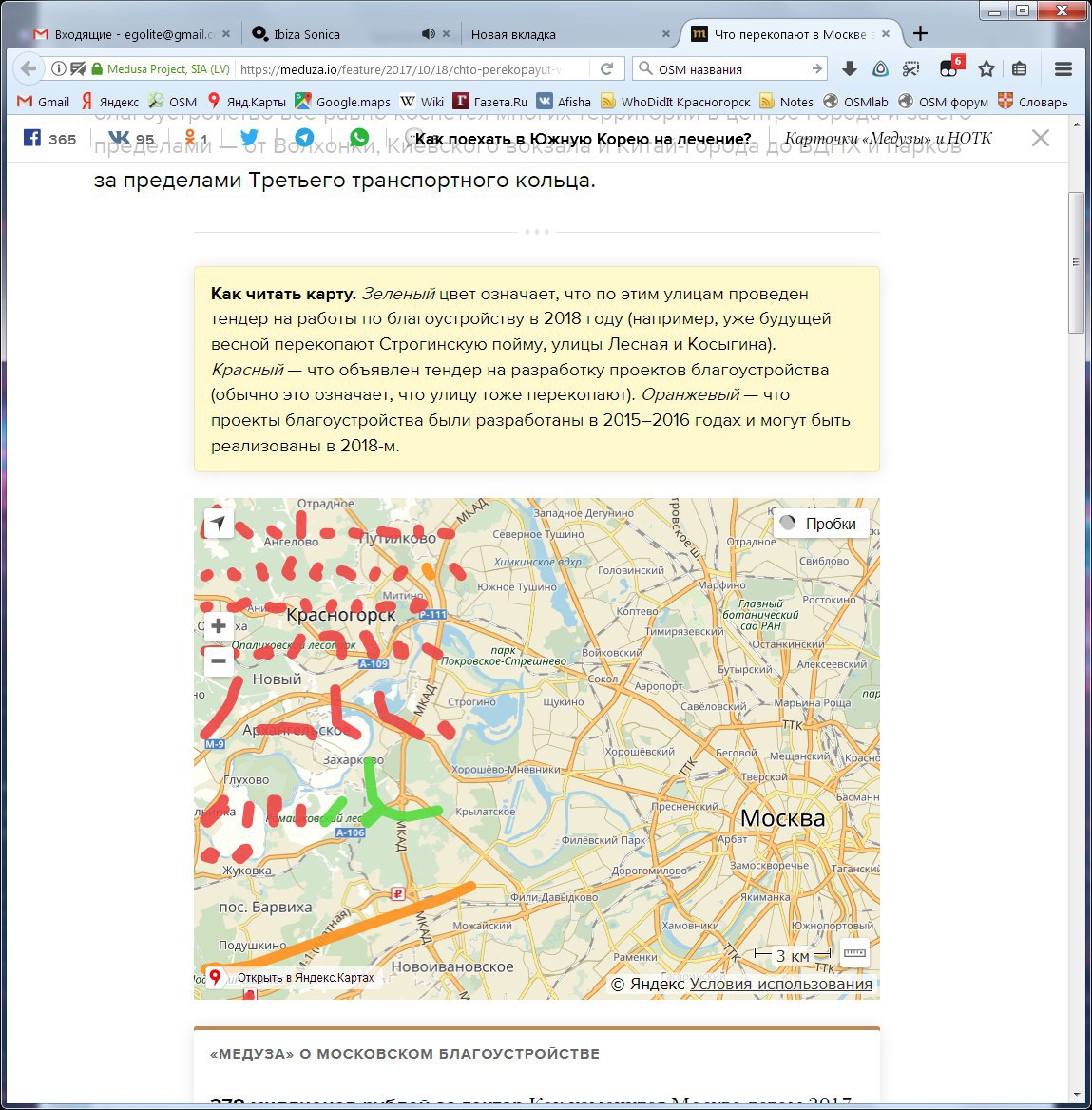Close the Что перекопают в Москве tab
The height and width of the screenshot is (1110, 1092).
click(x=885, y=33)
